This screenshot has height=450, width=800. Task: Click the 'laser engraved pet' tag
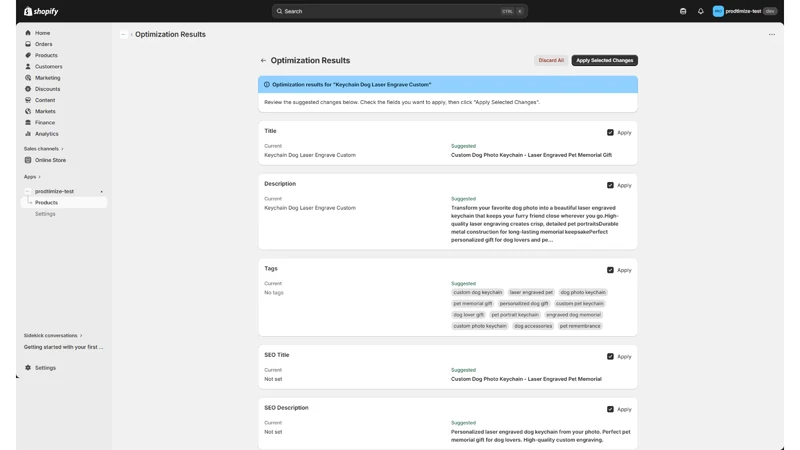point(531,292)
